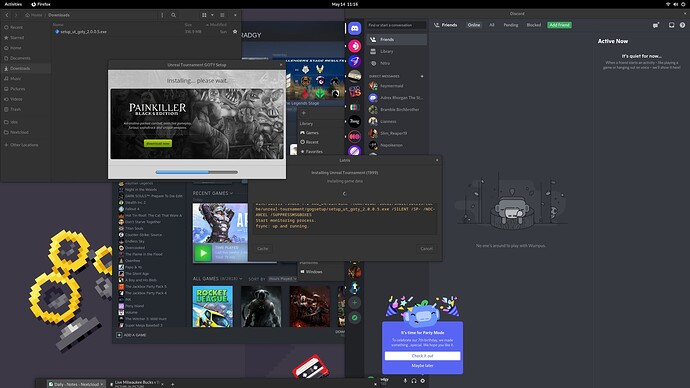Switch to the All friends tab in Discord
This screenshot has height=388, width=690.
click(x=492, y=25)
